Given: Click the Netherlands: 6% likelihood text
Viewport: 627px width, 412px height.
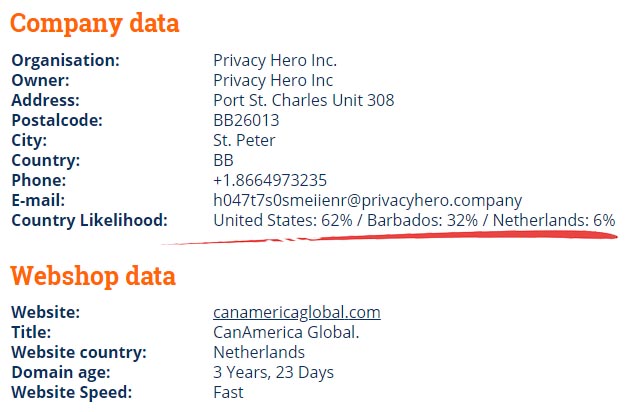Looking at the screenshot, I should point(554,220).
